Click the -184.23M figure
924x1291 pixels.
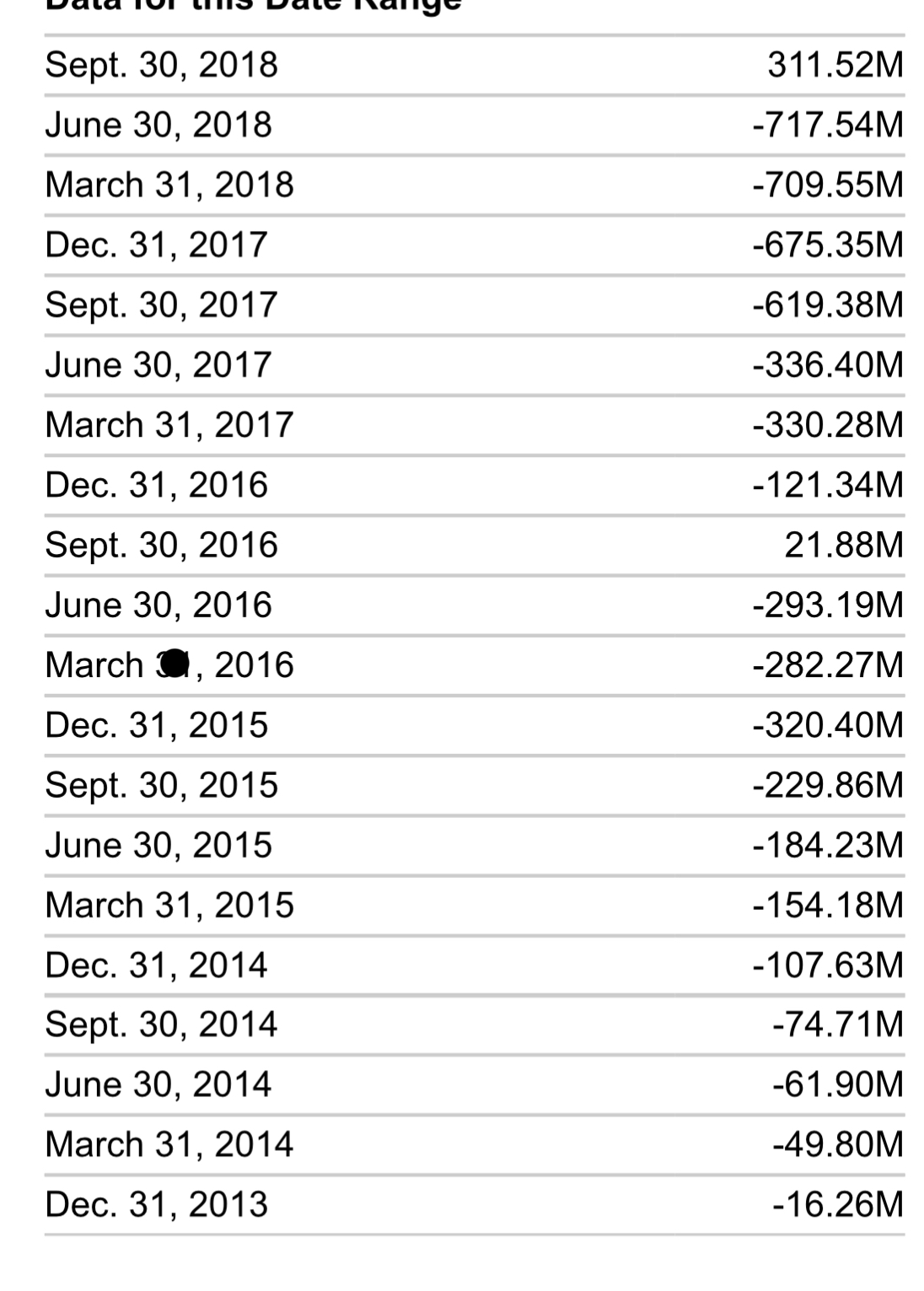[x=828, y=845]
